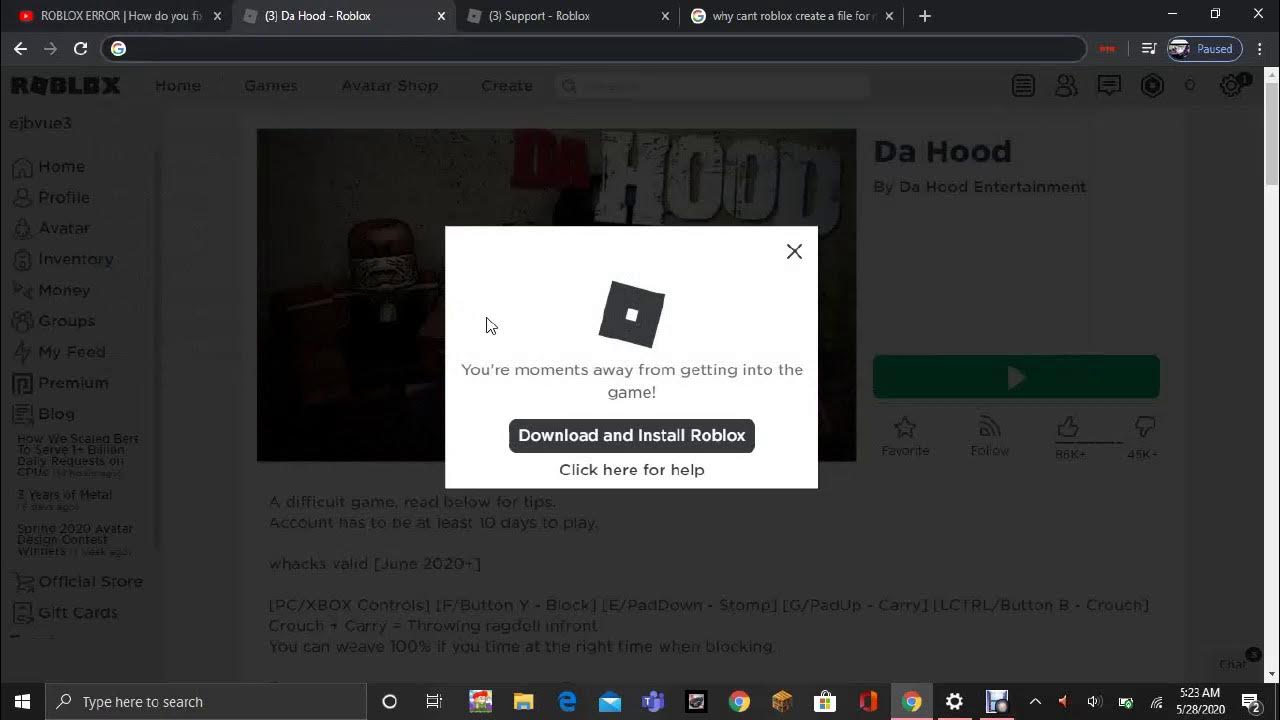The width and height of the screenshot is (1280, 720).
Task: Click the Roblox logo in the dialog
Action: [632, 315]
